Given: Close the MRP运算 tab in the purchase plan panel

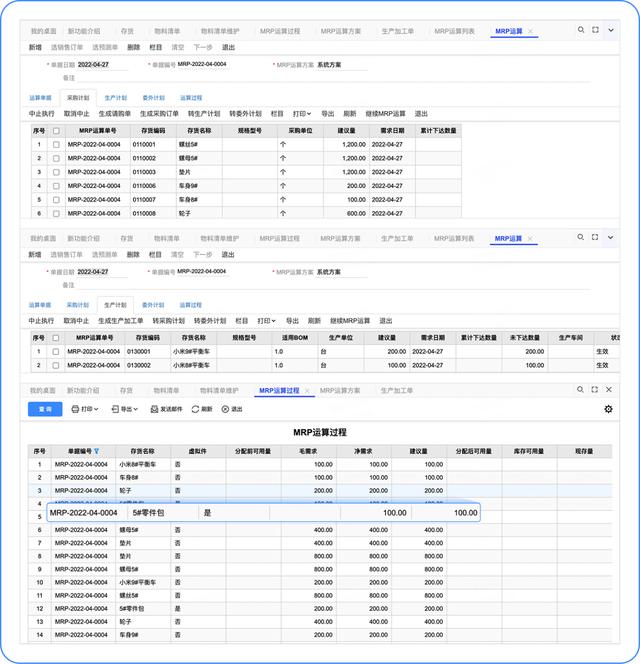Looking at the screenshot, I should coord(530,31).
